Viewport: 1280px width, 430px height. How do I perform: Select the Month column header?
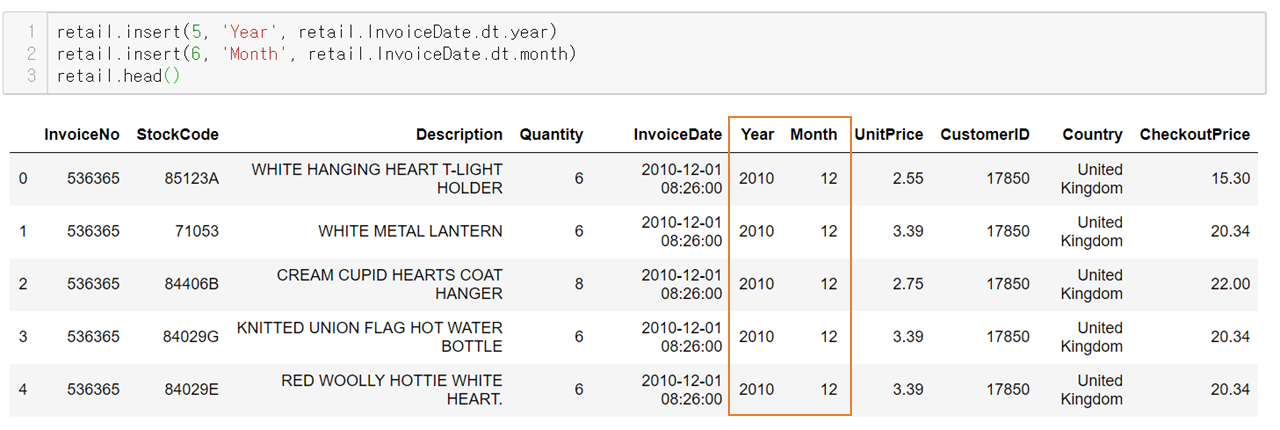click(814, 134)
